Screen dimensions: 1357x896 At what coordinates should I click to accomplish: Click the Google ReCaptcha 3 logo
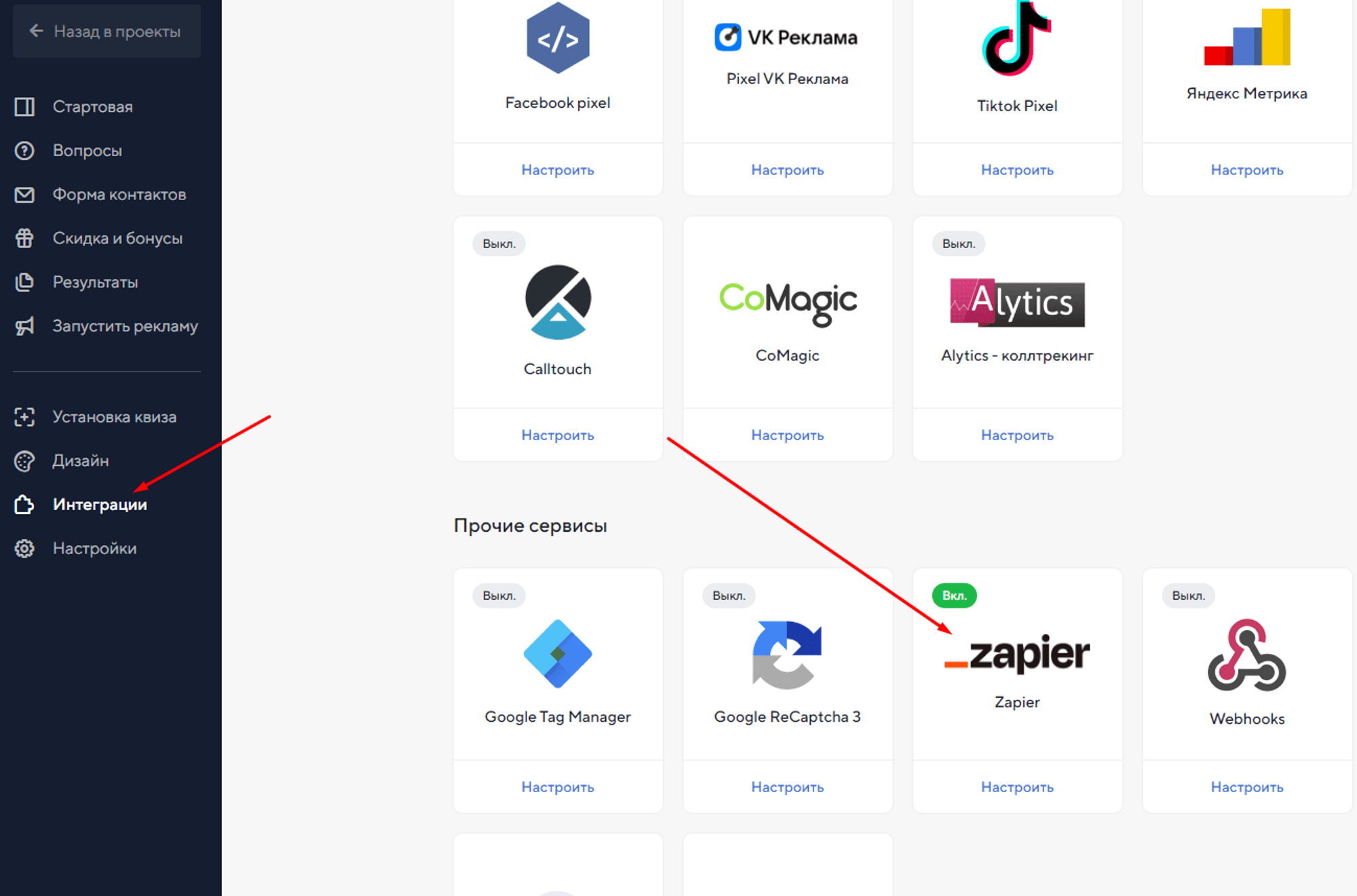[x=787, y=655]
